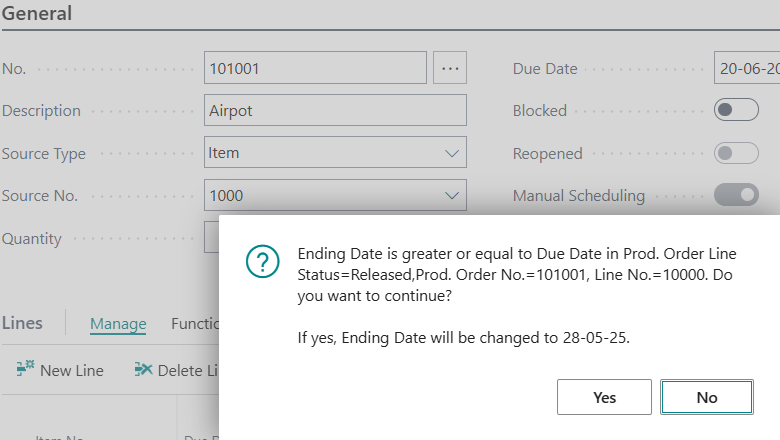This screenshot has height=440, width=780.
Task: Click the Item No. column header
Action: (x=60, y=435)
